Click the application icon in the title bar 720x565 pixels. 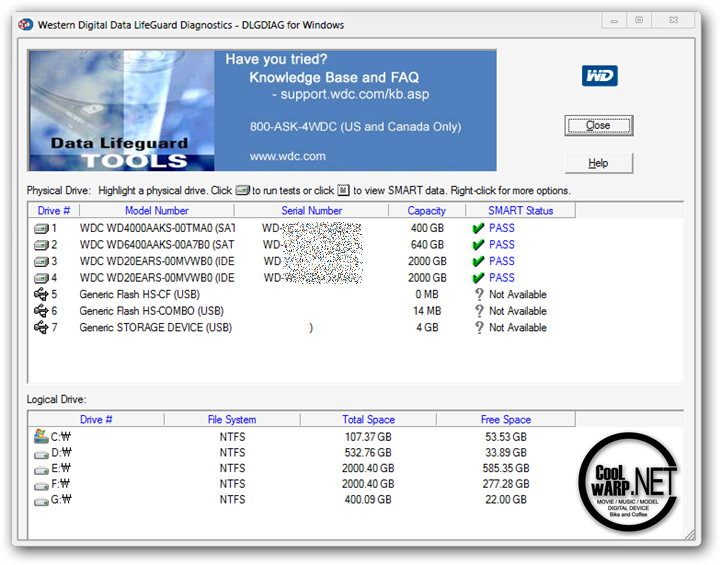[26, 24]
